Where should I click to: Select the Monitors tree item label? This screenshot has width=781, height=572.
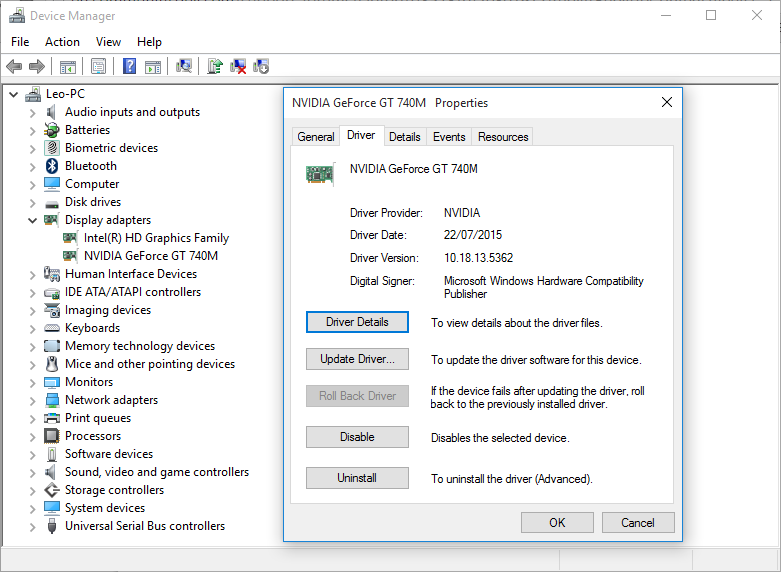click(89, 382)
